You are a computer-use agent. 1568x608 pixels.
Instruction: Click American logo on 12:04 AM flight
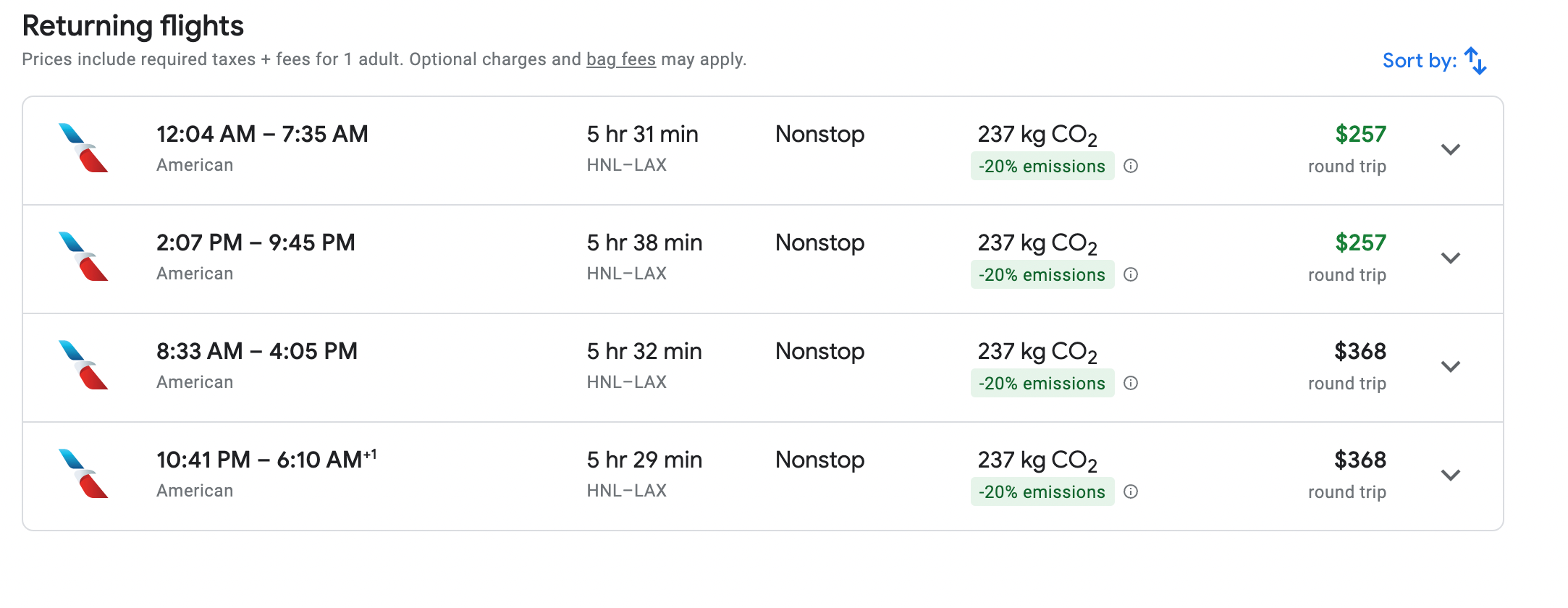pyautogui.click(x=83, y=148)
